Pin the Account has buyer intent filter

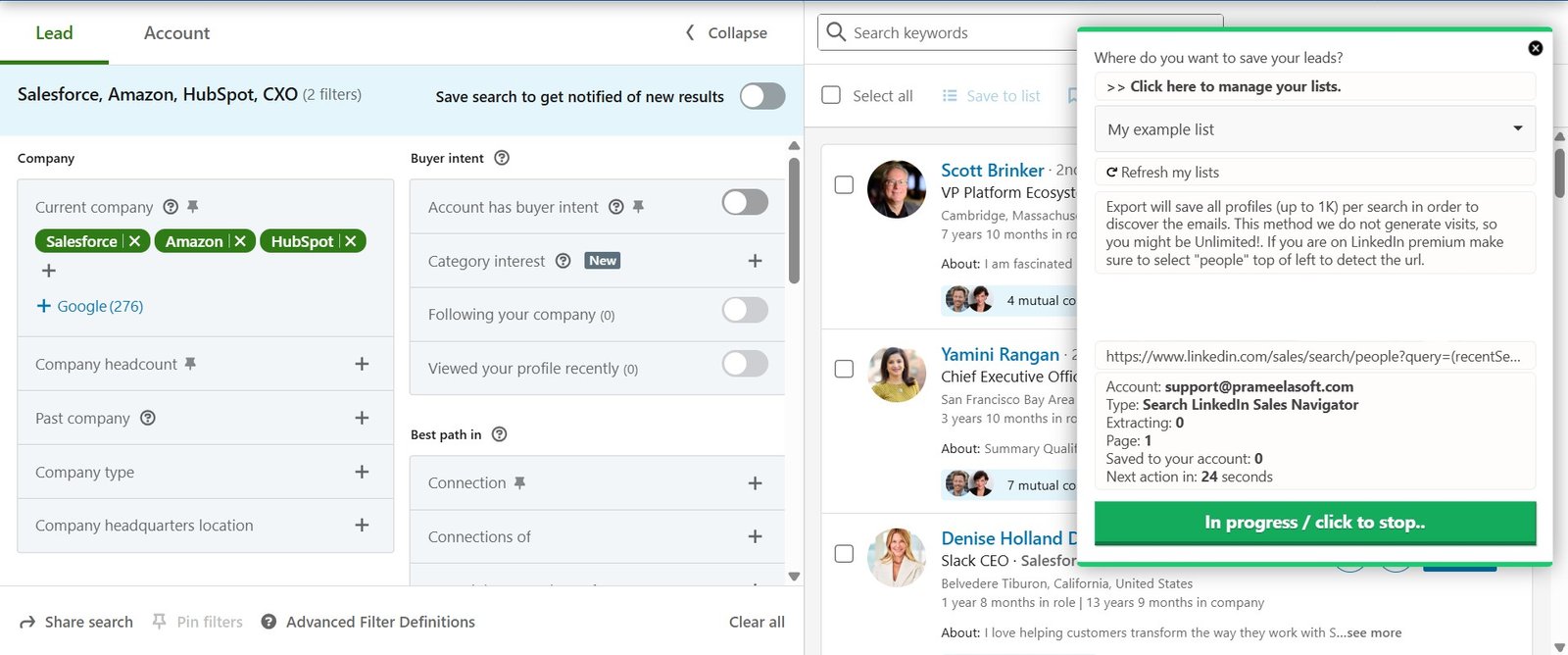pos(638,207)
